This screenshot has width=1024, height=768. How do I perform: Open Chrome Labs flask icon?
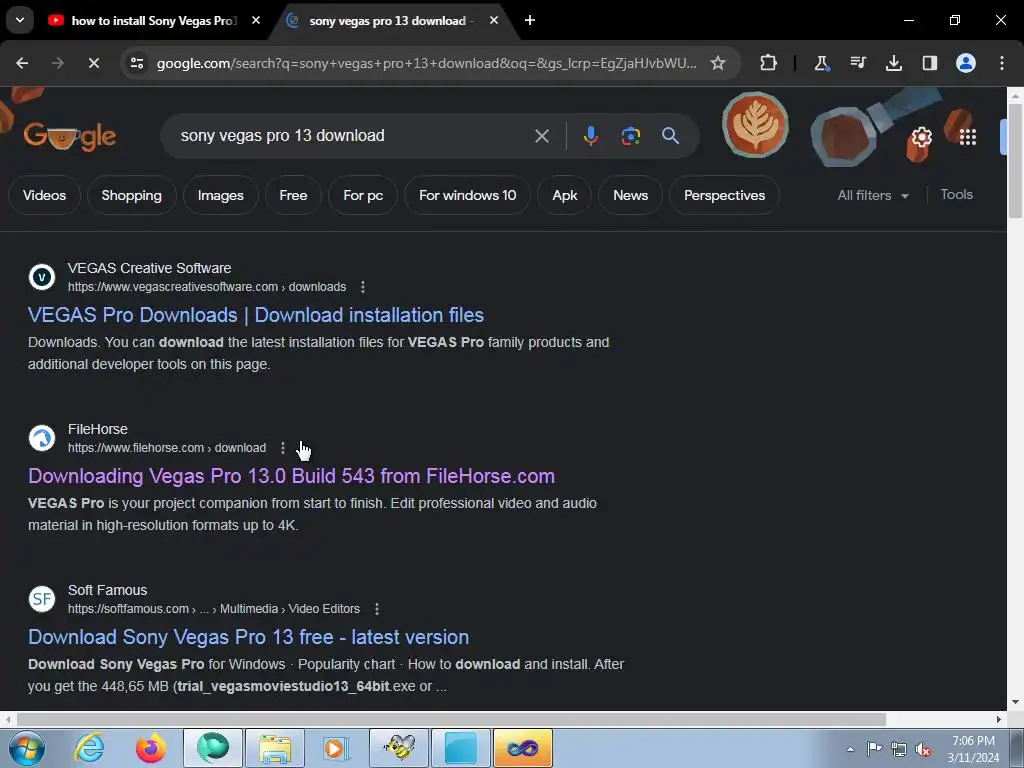(822, 63)
